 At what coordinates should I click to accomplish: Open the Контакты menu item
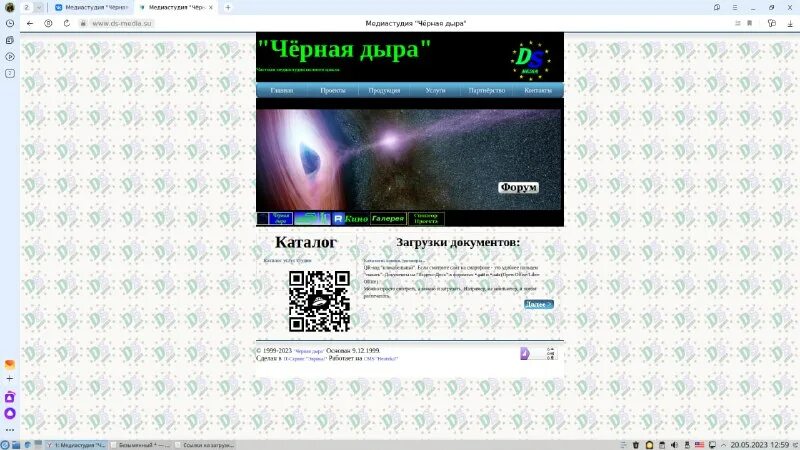pos(538,90)
